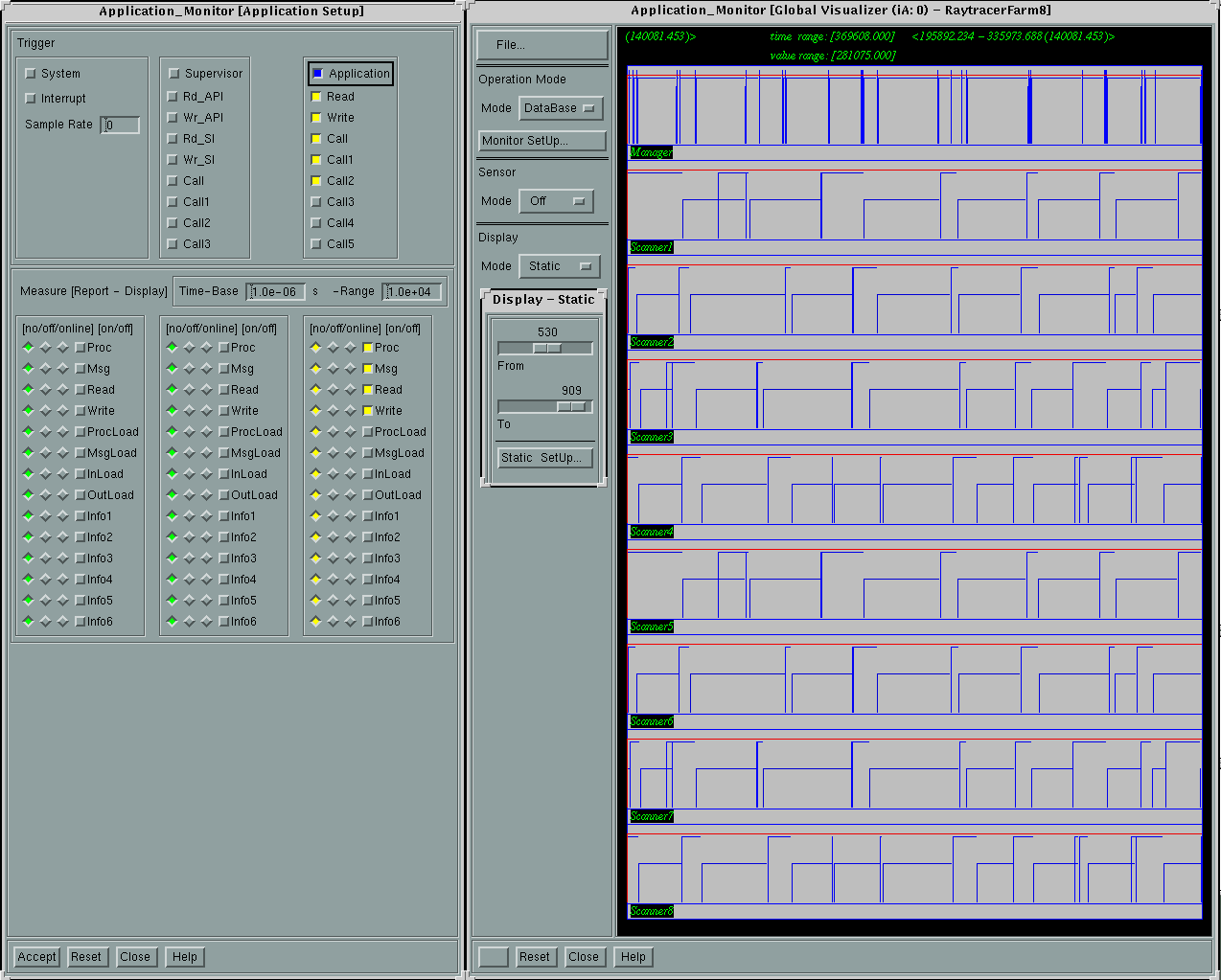Select 'off' diamond for Msg, first column
Screen dimensions: 1221x980
(x=46, y=369)
